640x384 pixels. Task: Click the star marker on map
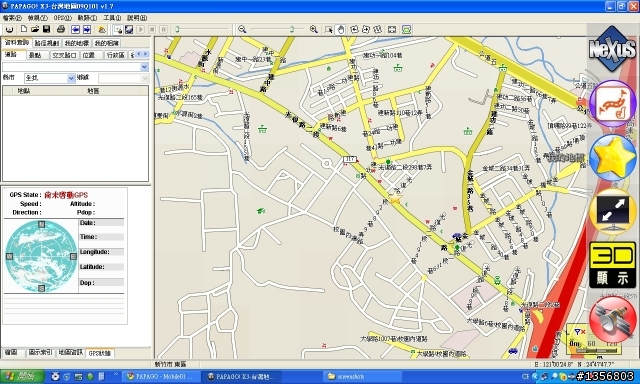395,199
